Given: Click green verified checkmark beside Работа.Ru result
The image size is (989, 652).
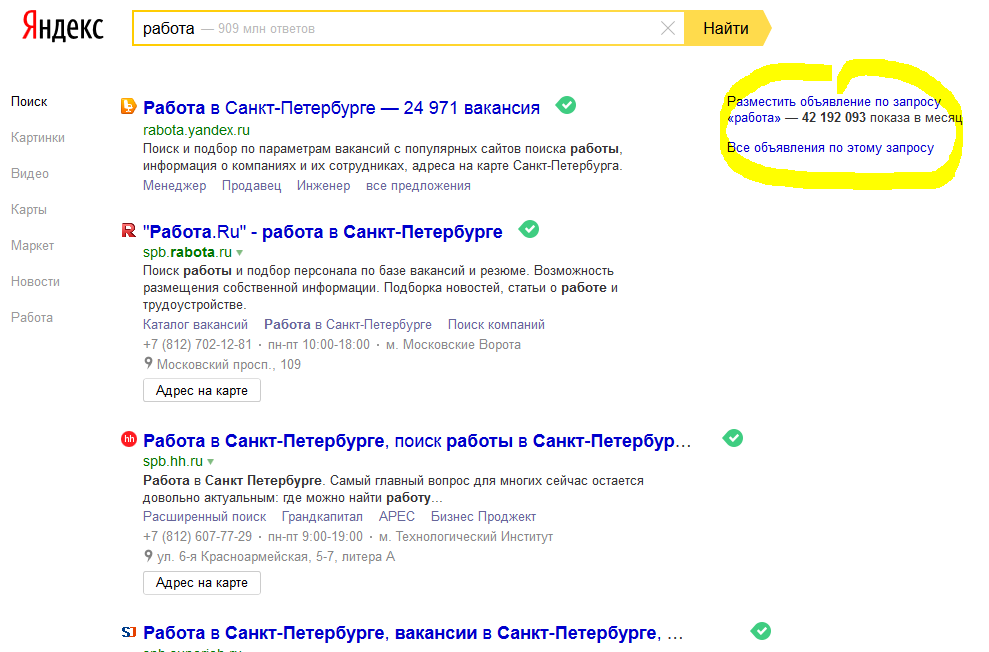Looking at the screenshot, I should (x=529, y=230).
